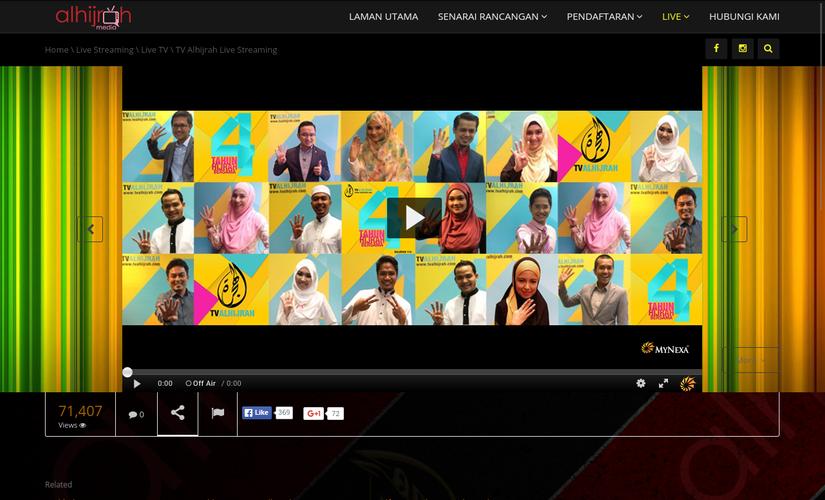Click the small play control in player bar
Screen dimensions: 825x500
[x=137, y=384]
